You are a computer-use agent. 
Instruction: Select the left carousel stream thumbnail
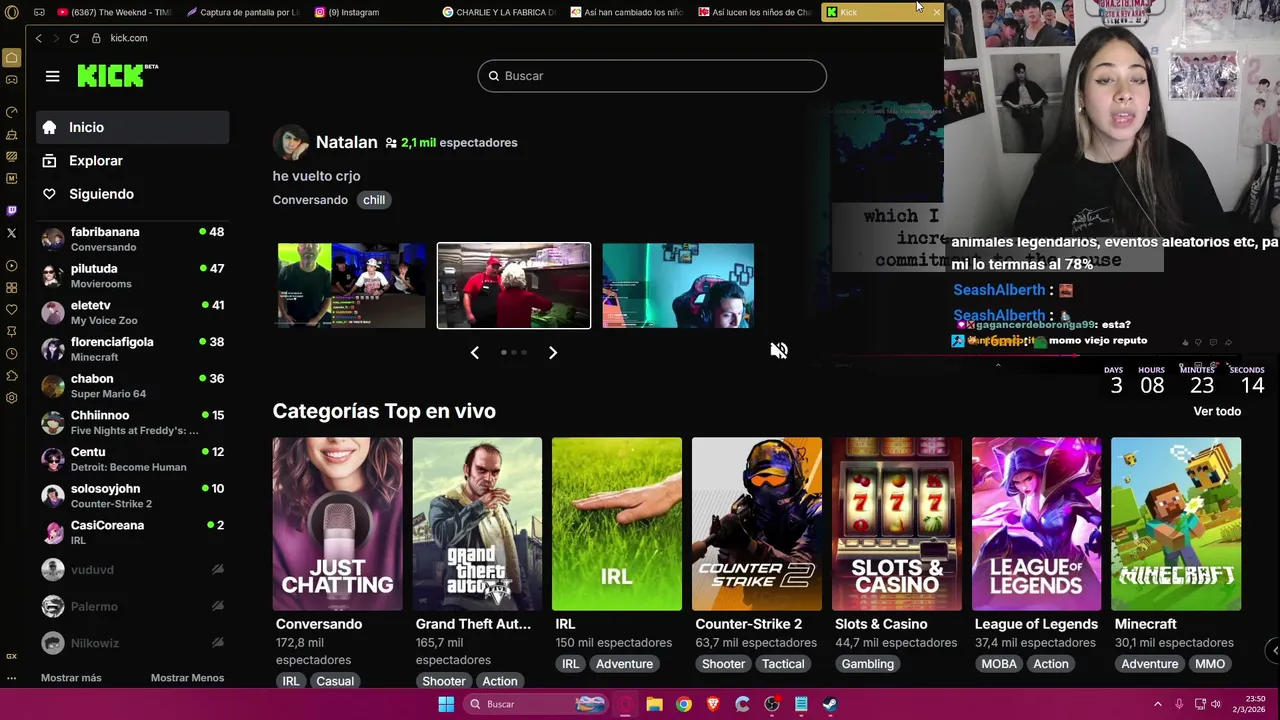351,285
